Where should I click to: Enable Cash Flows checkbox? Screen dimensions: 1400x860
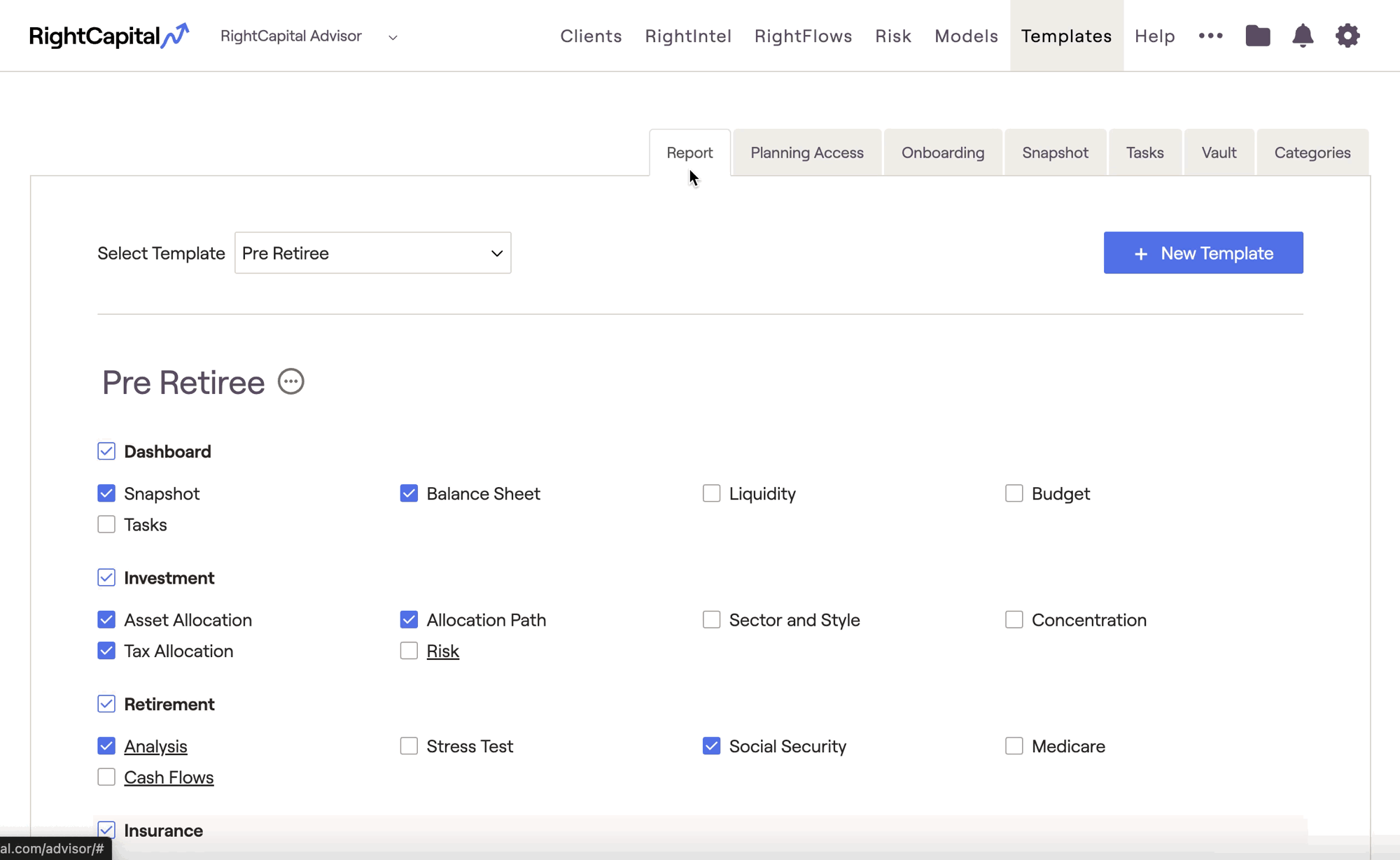pyautogui.click(x=106, y=777)
